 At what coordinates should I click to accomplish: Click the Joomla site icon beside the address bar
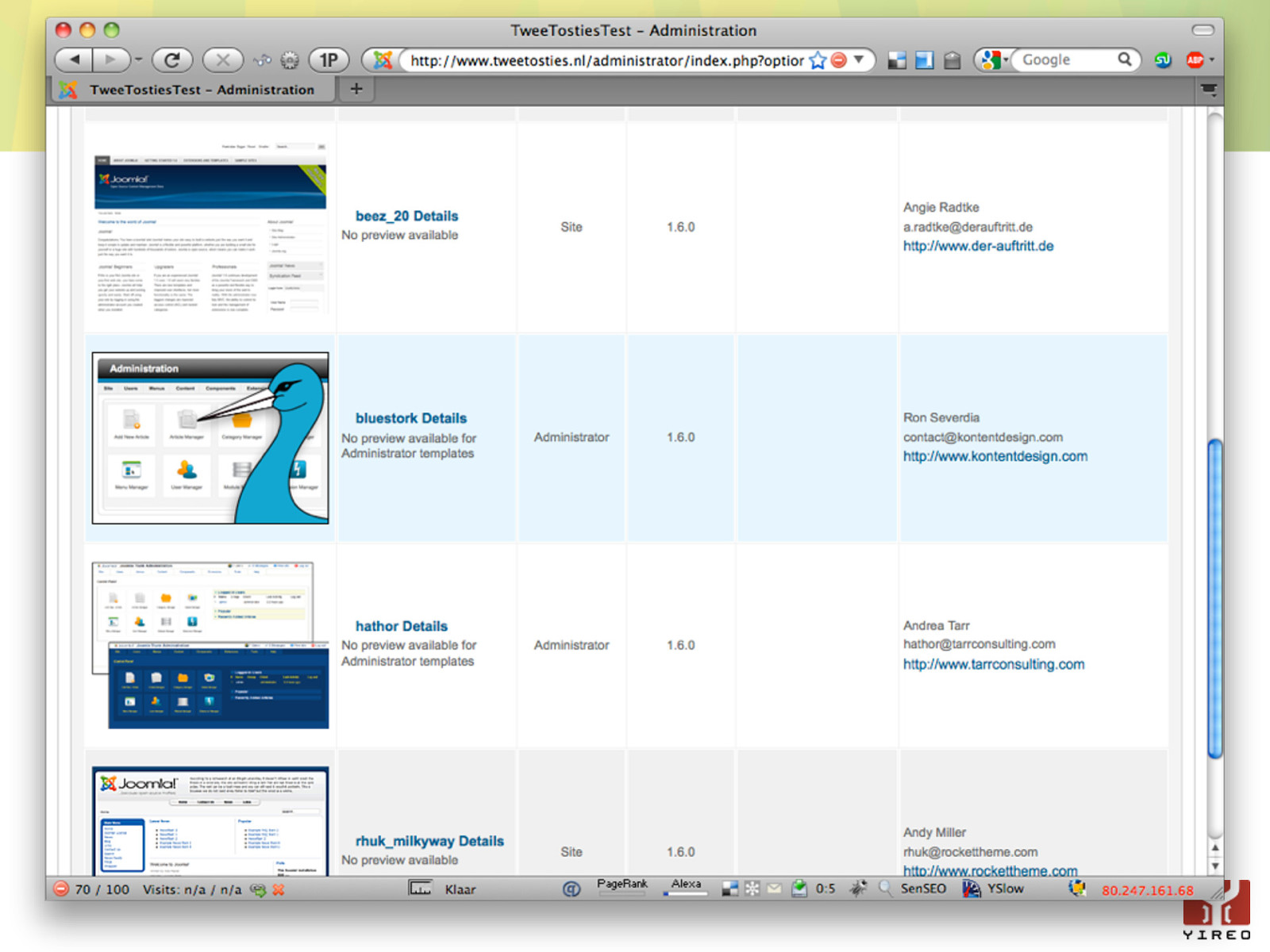point(383,59)
